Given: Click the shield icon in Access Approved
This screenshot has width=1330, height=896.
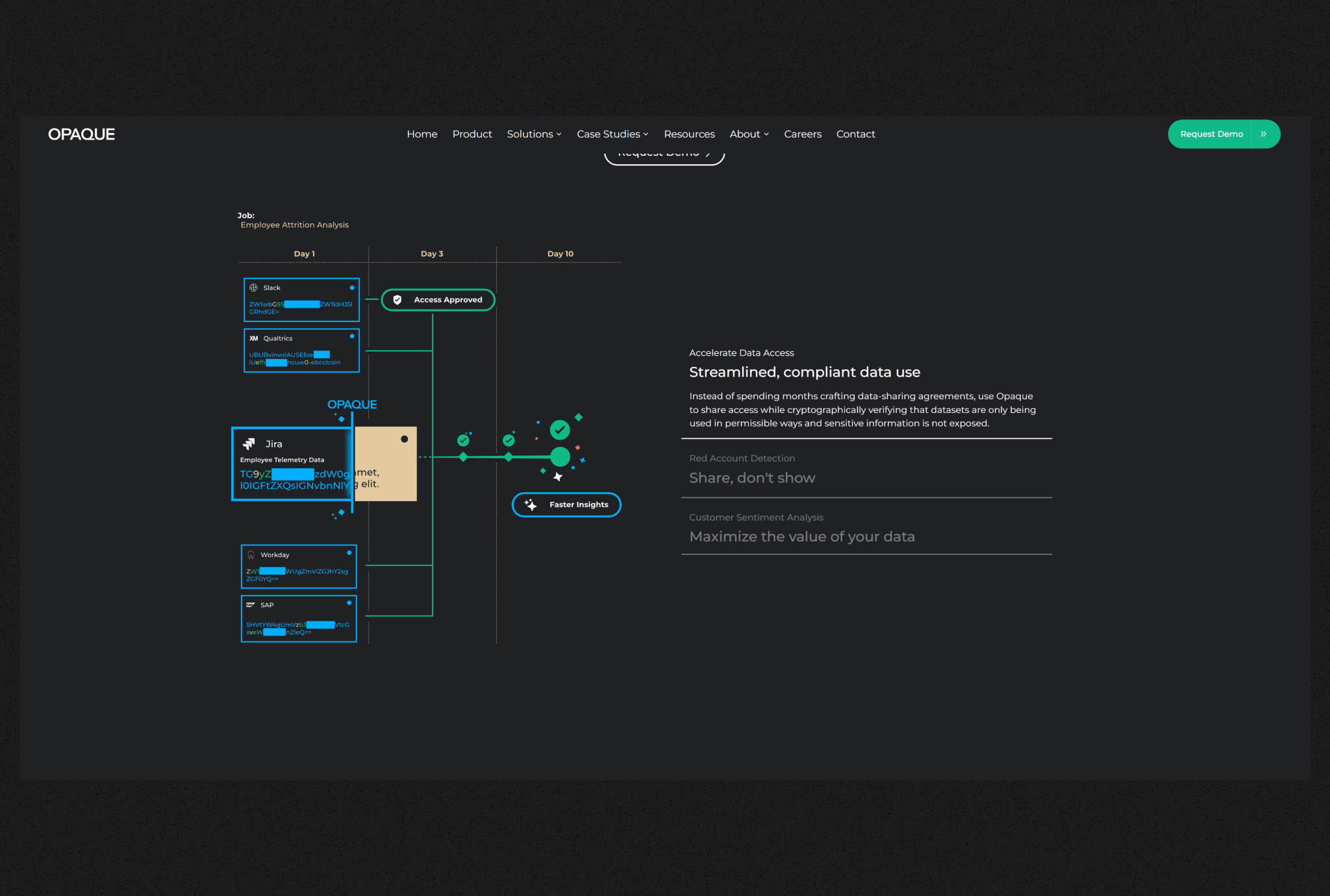Looking at the screenshot, I should [x=397, y=300].
